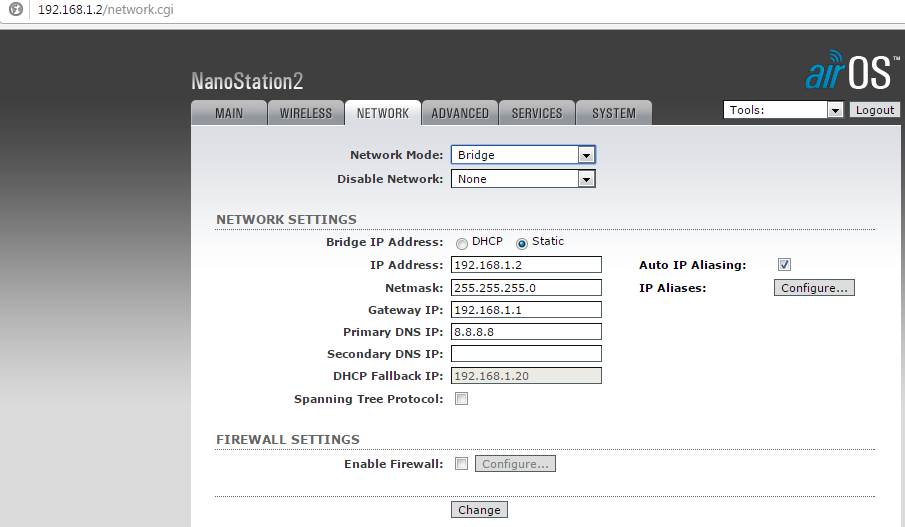
Task: Click Configure for IP Aliases
Action: [x=814, y=288]
